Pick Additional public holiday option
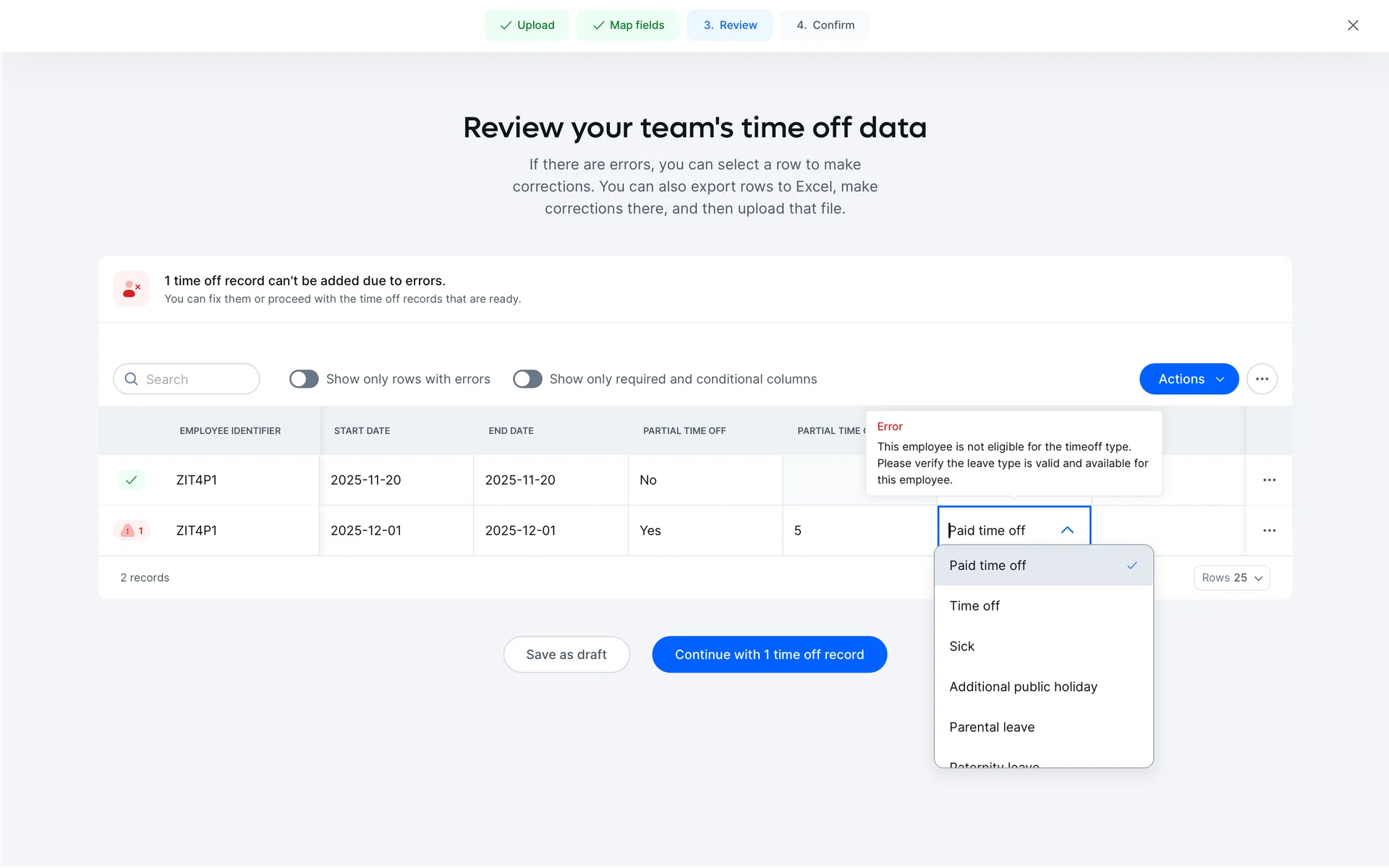The height and width of the screenshot is (868, 1389). point(1023,686)
